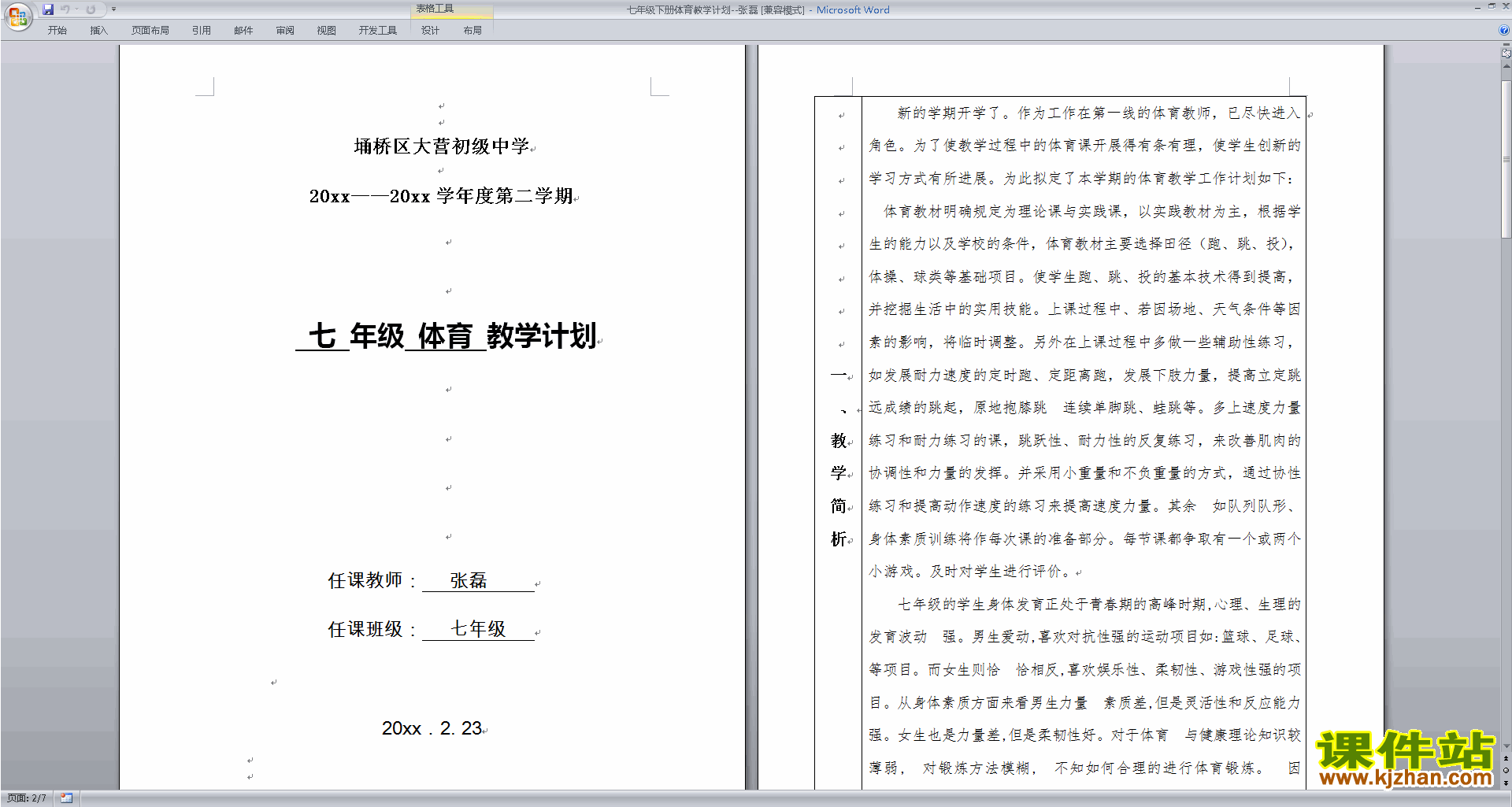
Task: Open the 引用 ribbon tab
Action: point(202,30)
